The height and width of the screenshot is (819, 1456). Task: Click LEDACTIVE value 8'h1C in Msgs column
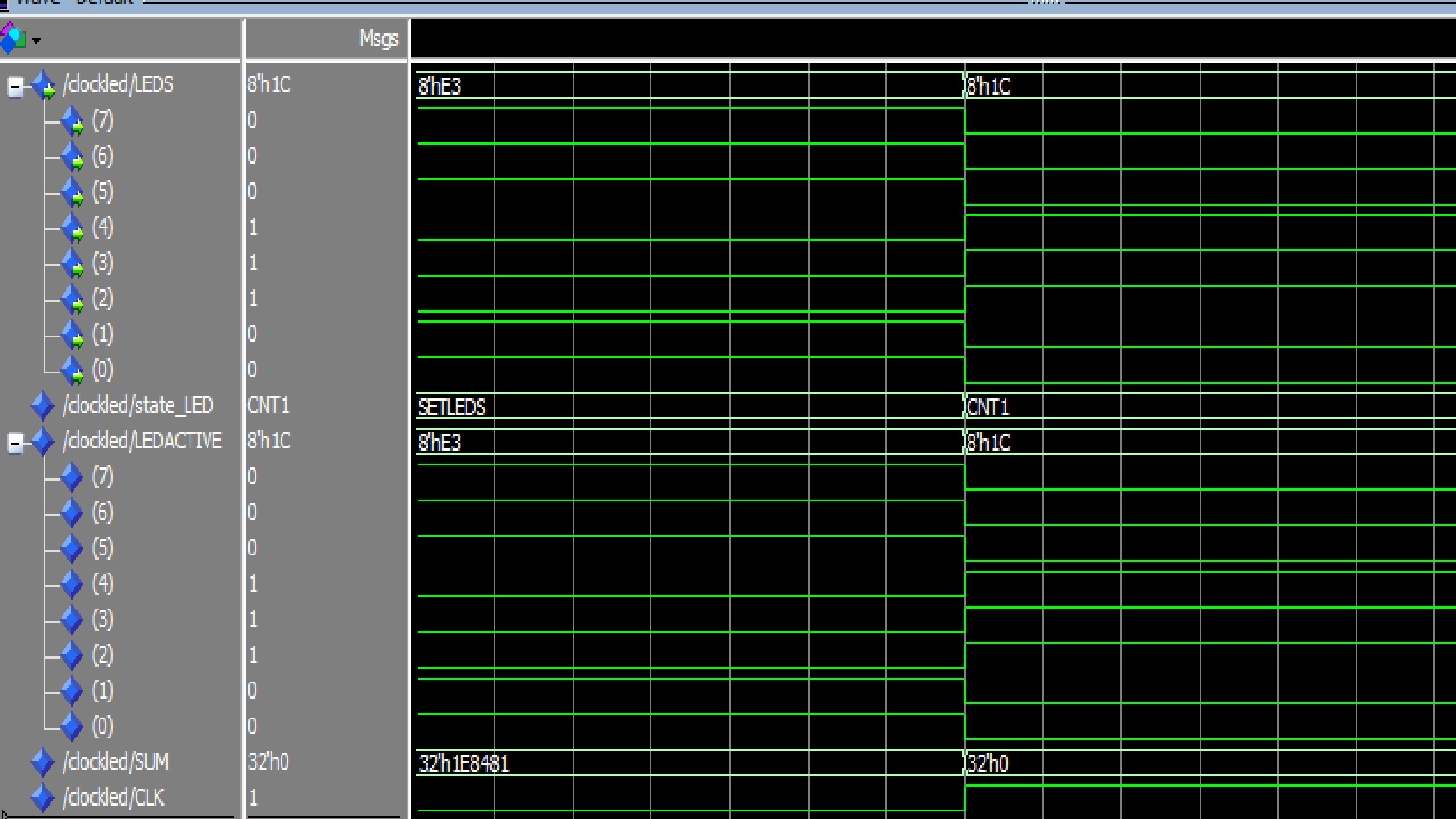[269, 442]
